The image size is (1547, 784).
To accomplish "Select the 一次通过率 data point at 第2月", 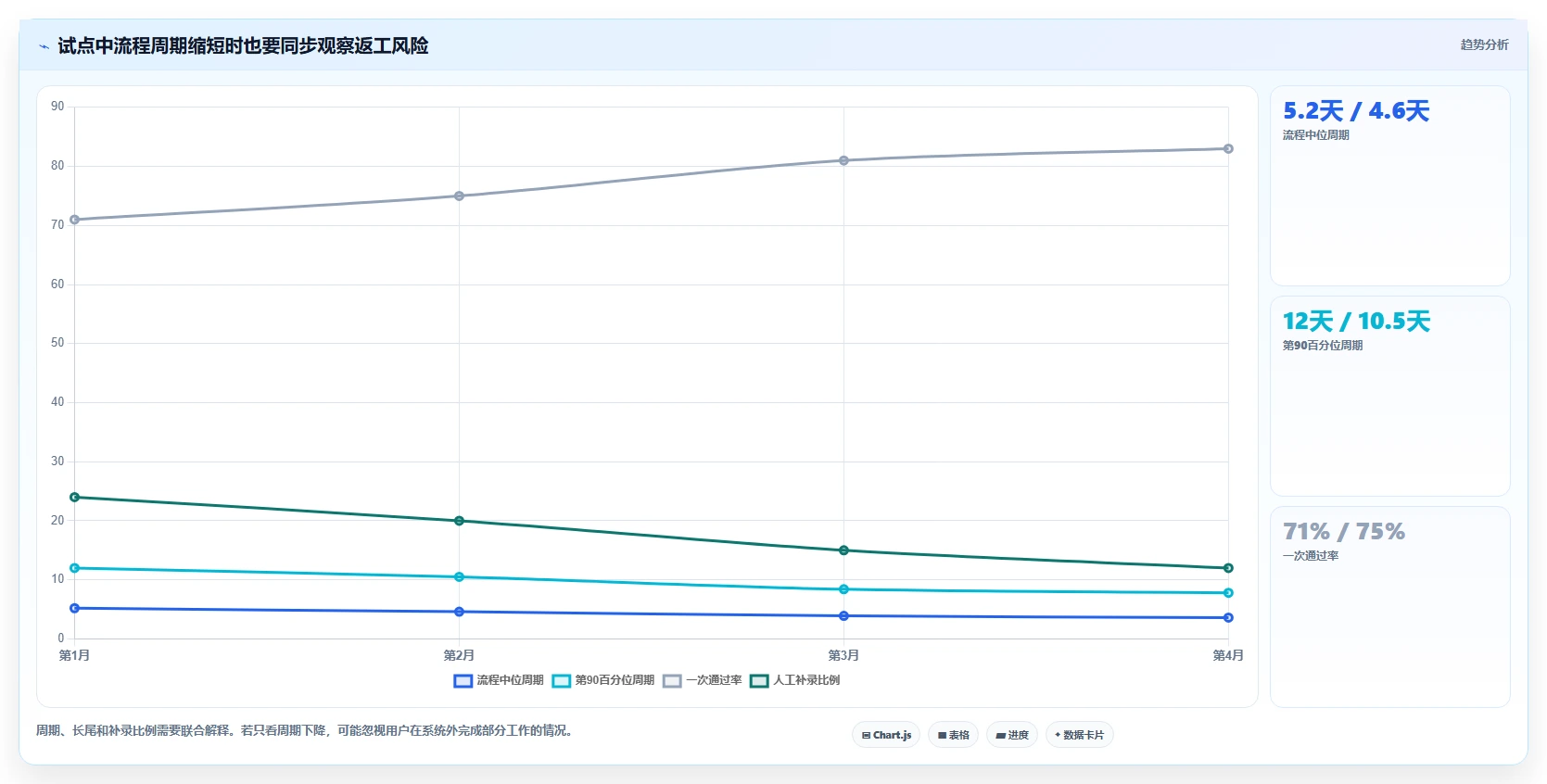I will (x=459, y=196).
